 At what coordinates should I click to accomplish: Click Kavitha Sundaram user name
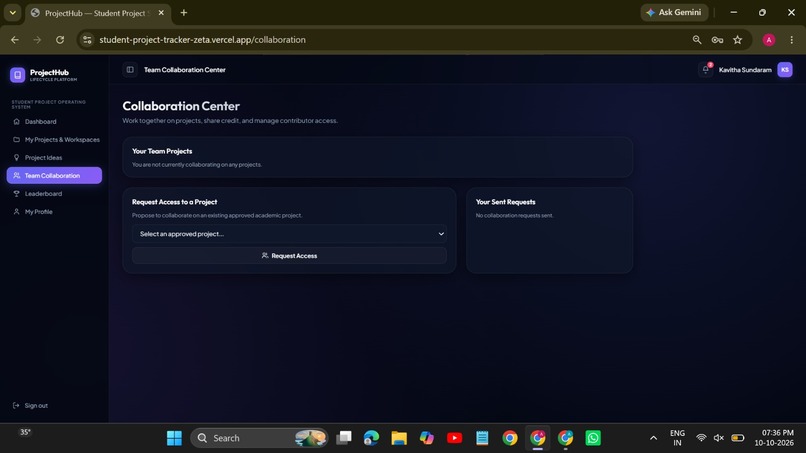(x=745, y=70)
